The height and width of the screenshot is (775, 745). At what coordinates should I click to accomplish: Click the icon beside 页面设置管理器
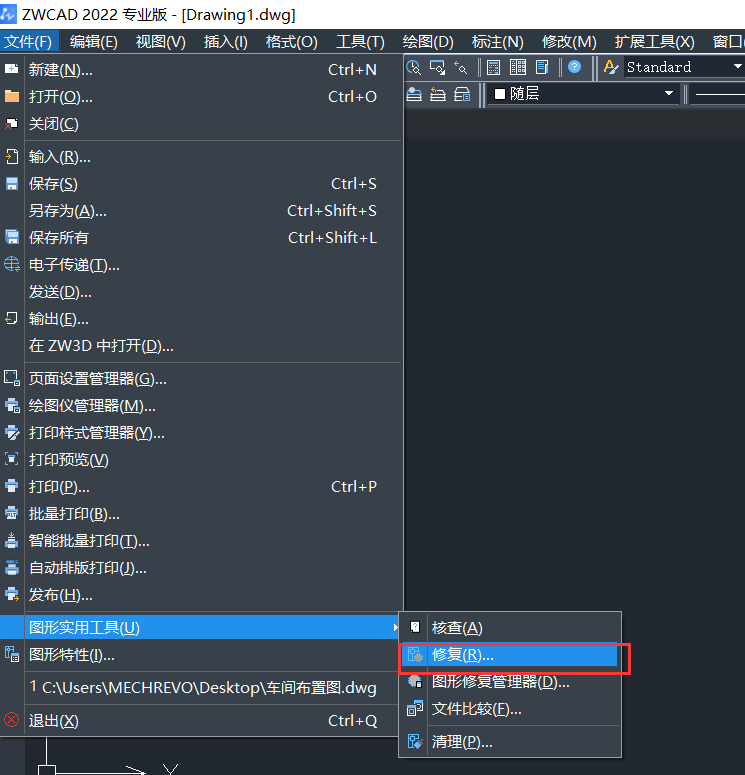click(x=12, y=378)
